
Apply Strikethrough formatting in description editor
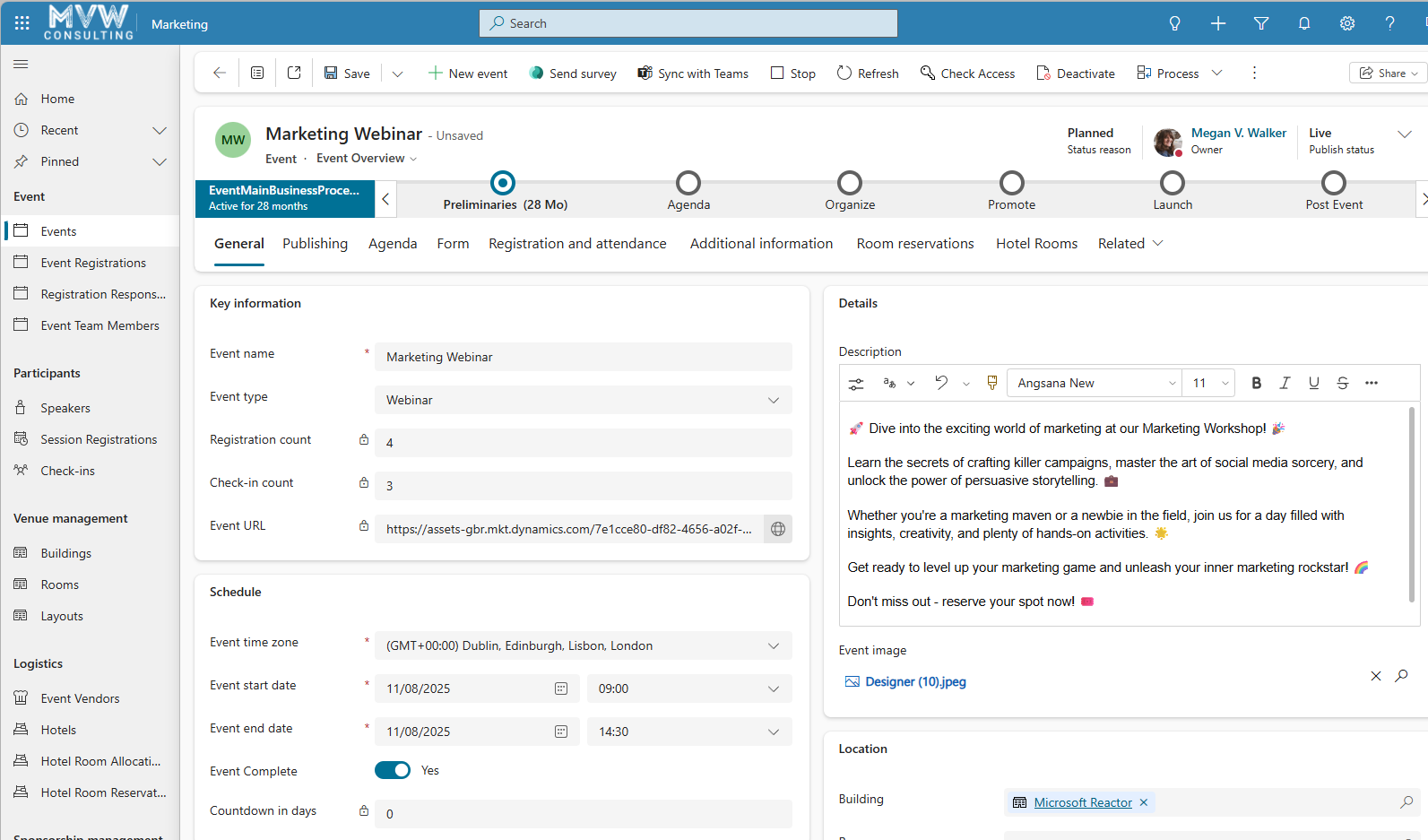tap(1342, 383)
